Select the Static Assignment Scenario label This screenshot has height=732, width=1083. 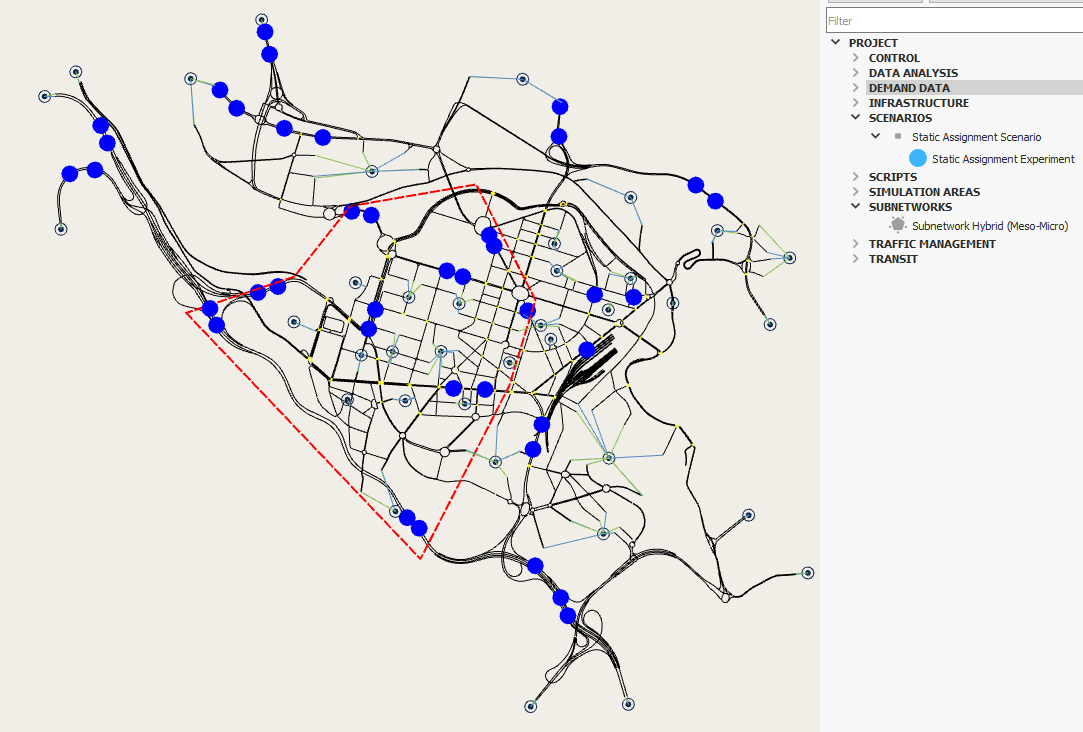point(976,137)
